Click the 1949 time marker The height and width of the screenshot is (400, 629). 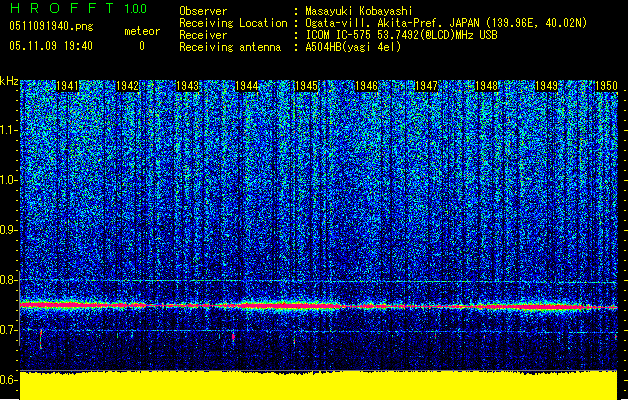pyautogui.click(x=546, y=86)
